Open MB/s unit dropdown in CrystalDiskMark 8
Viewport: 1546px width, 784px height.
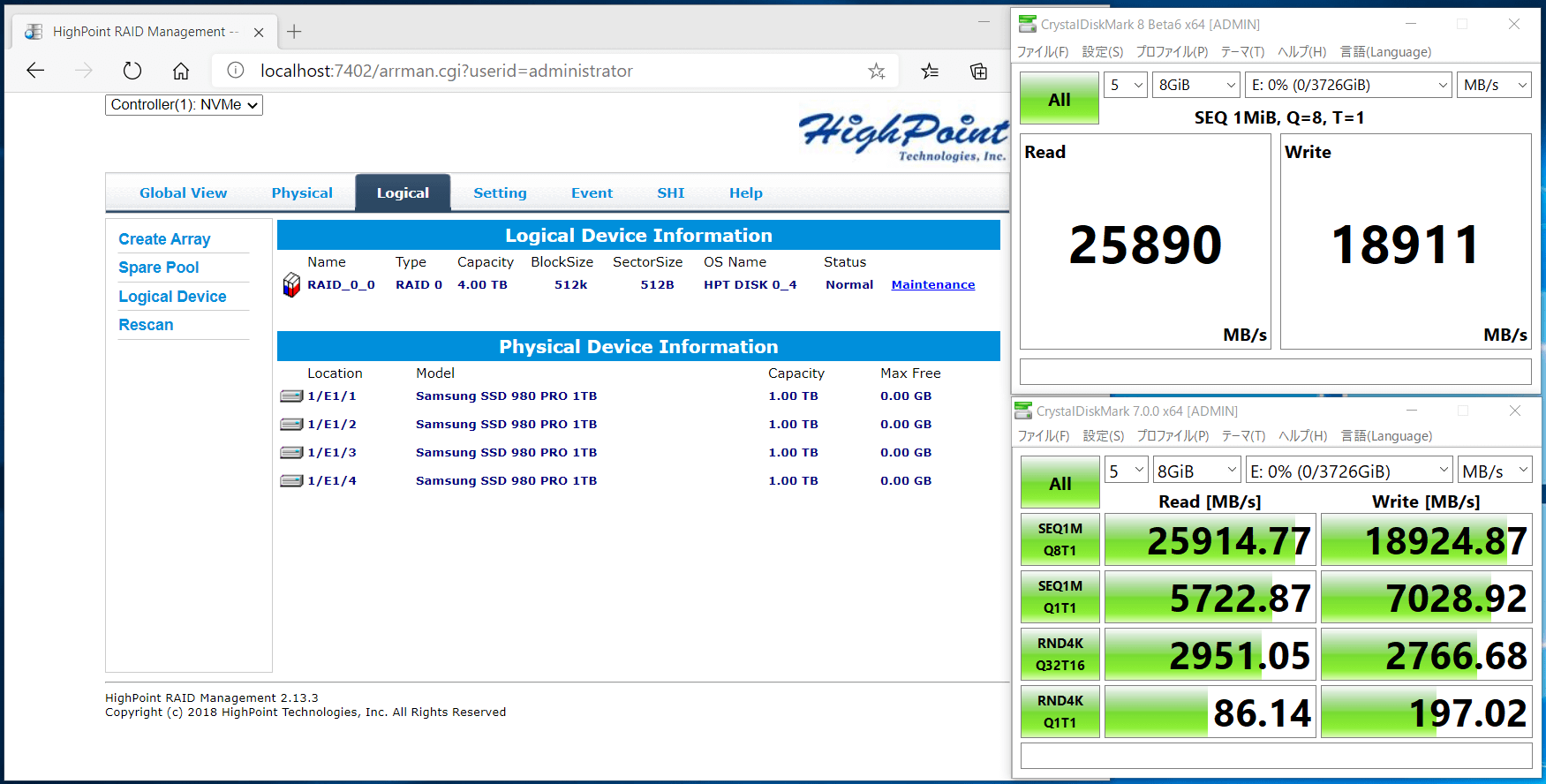pyautogui.click(x=1494, y=85)
